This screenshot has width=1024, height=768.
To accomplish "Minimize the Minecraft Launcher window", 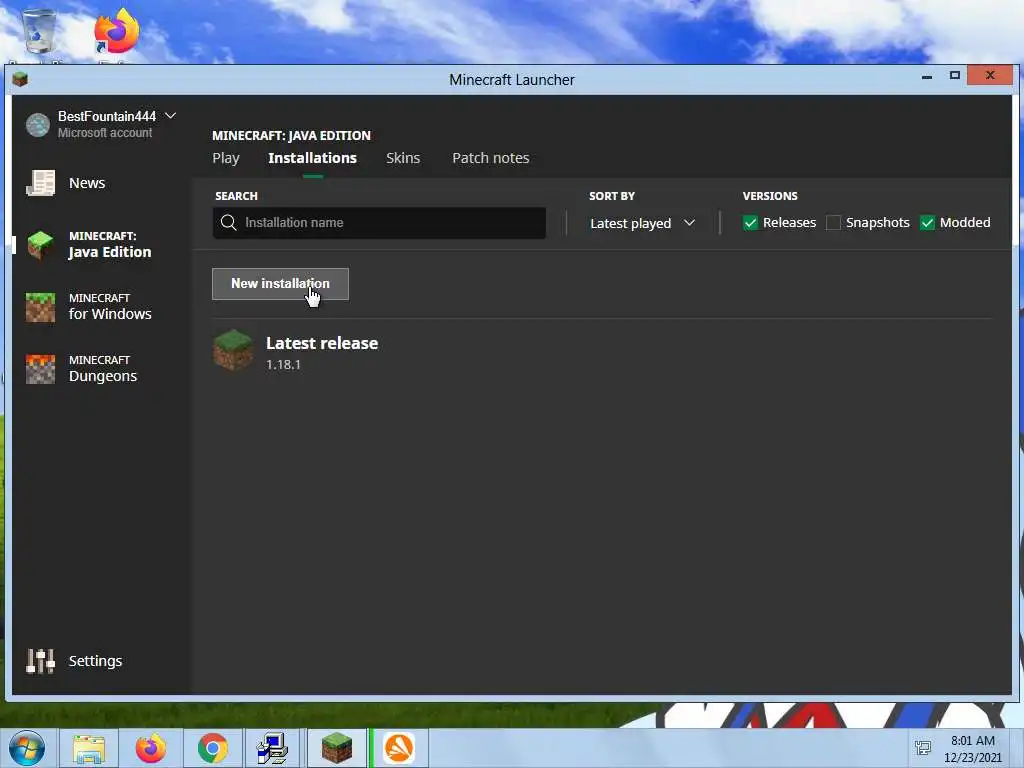I will (x=927, y=76).
